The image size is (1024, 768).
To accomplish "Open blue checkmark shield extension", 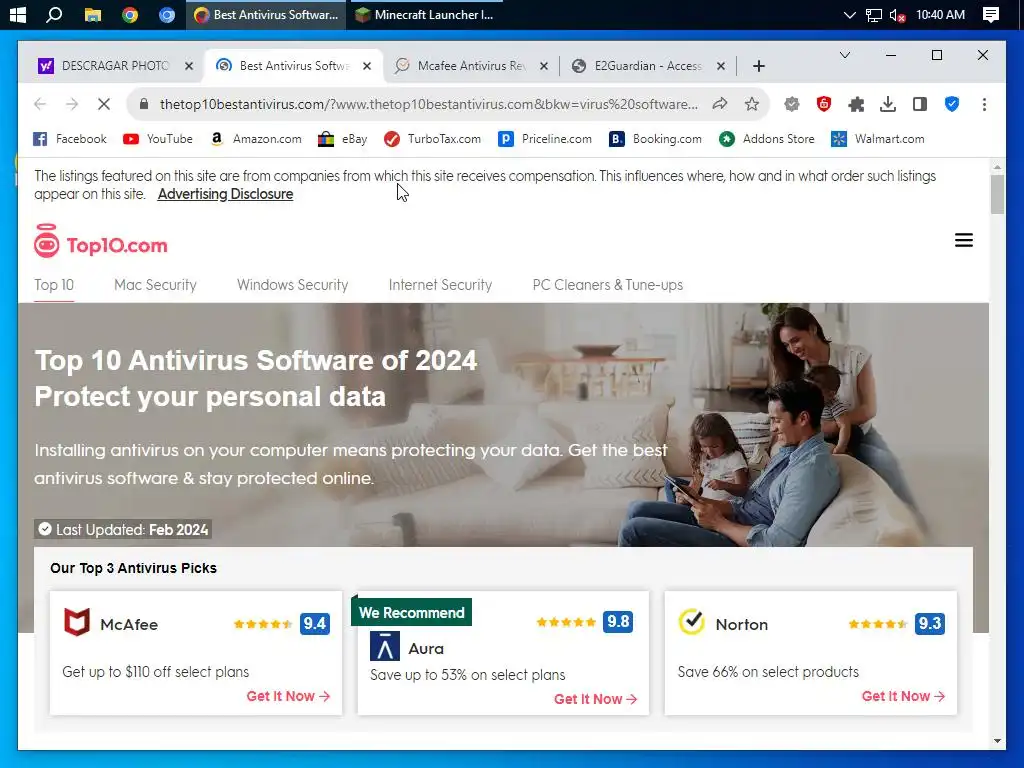I will pyautogui.click(x=952, y=104).
